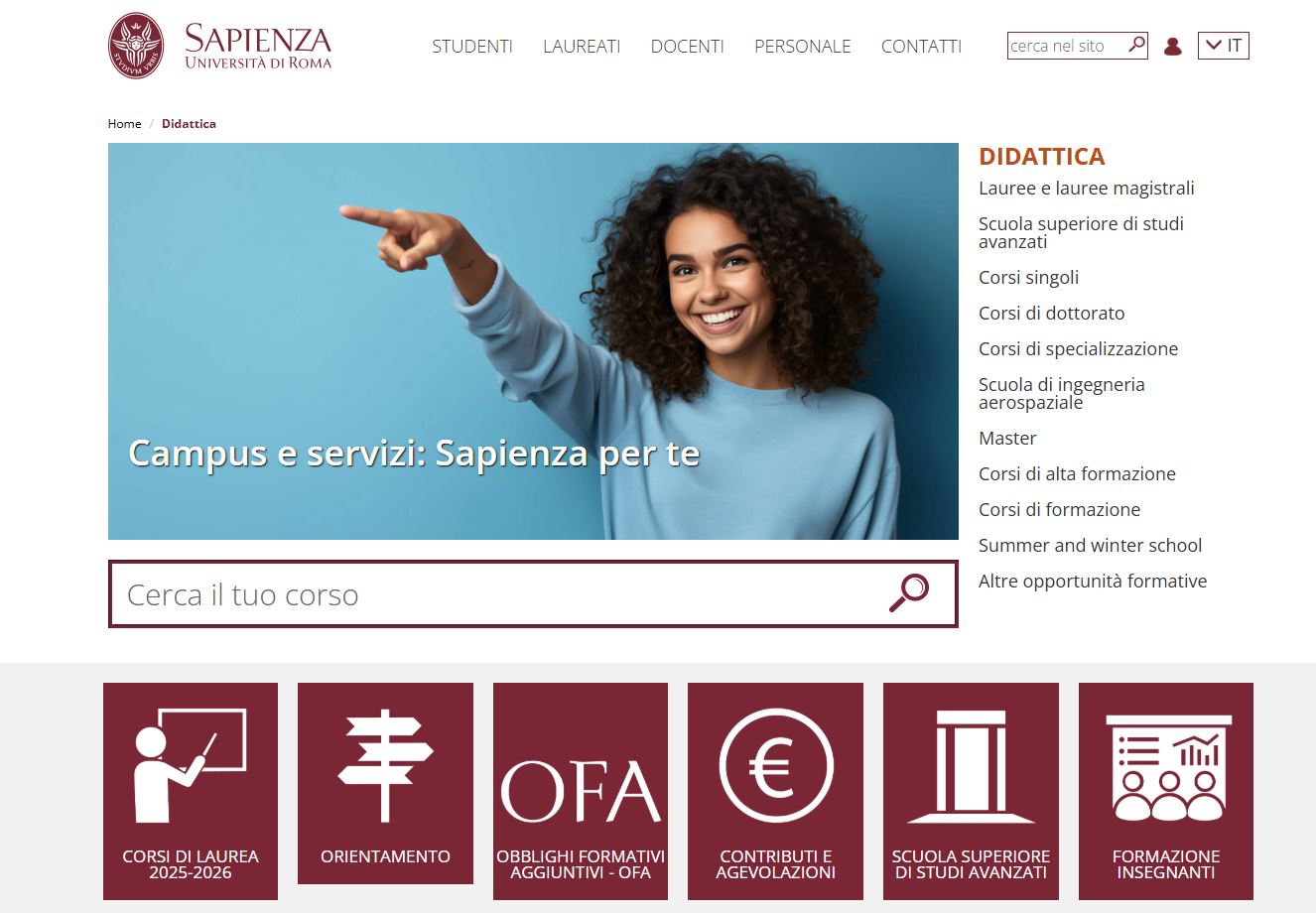
Task: Go to Home in the breadcrumb
Action: pos(124,124)
